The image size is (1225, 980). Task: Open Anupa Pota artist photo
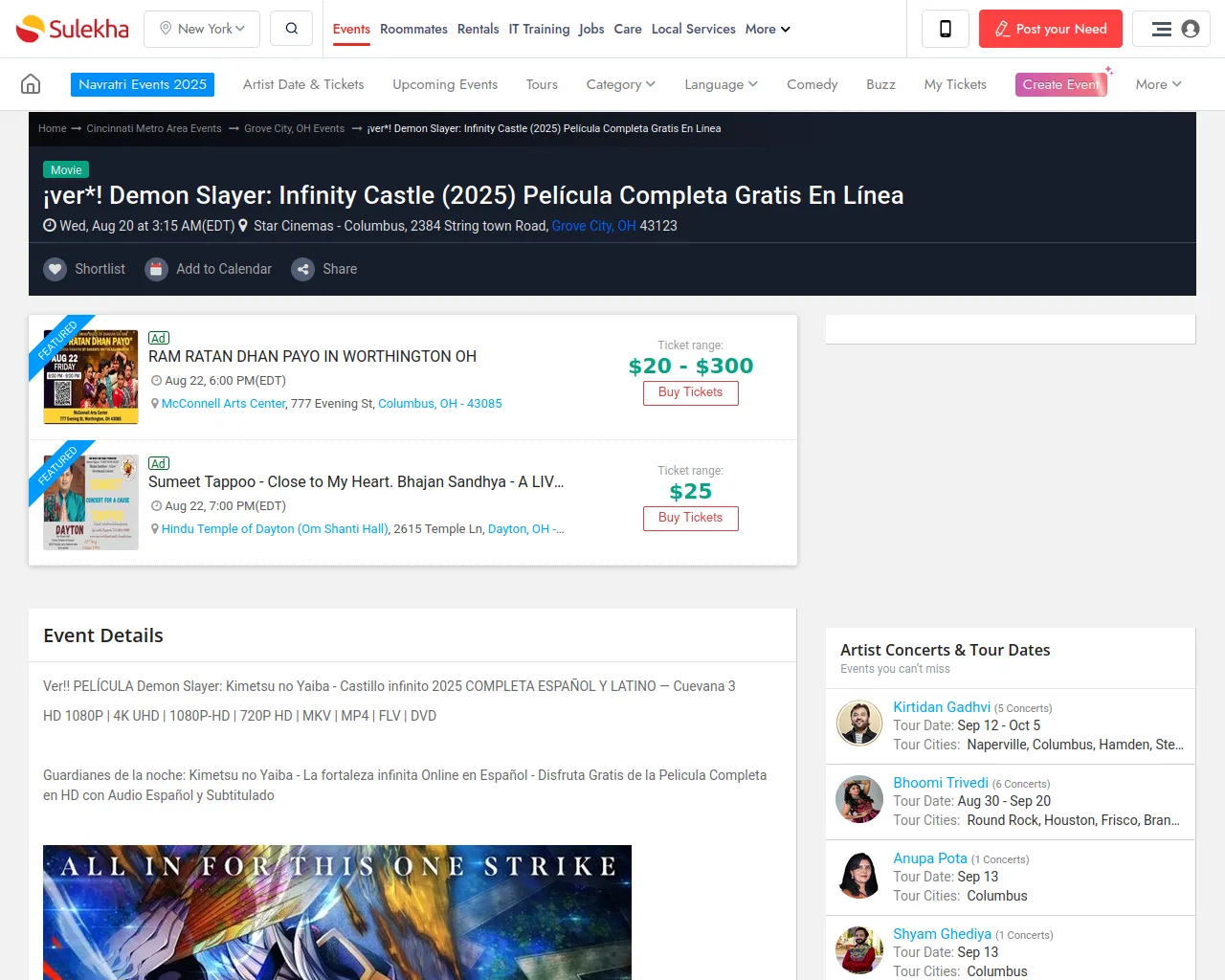[x=859, y=875]
